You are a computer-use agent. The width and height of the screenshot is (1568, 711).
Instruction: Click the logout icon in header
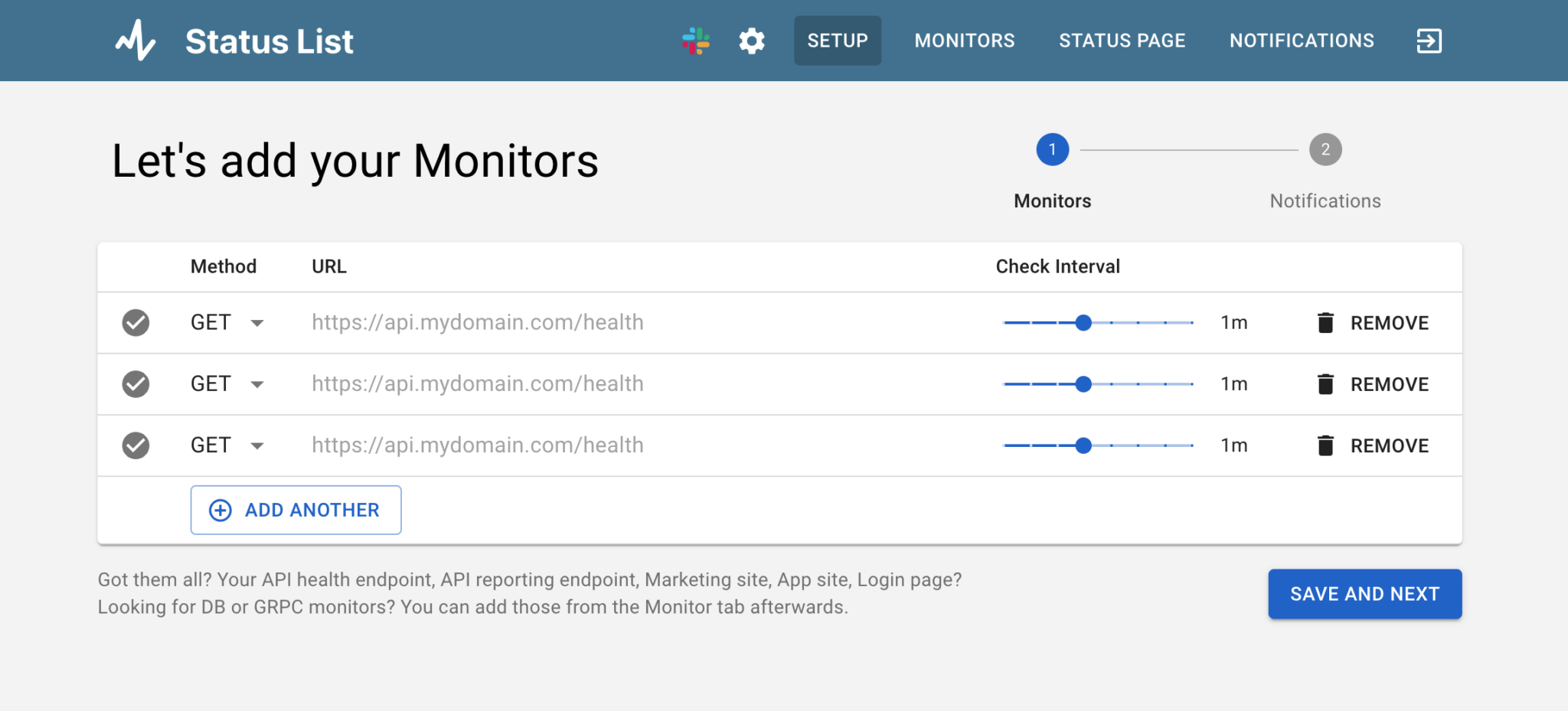(1429, 41)
